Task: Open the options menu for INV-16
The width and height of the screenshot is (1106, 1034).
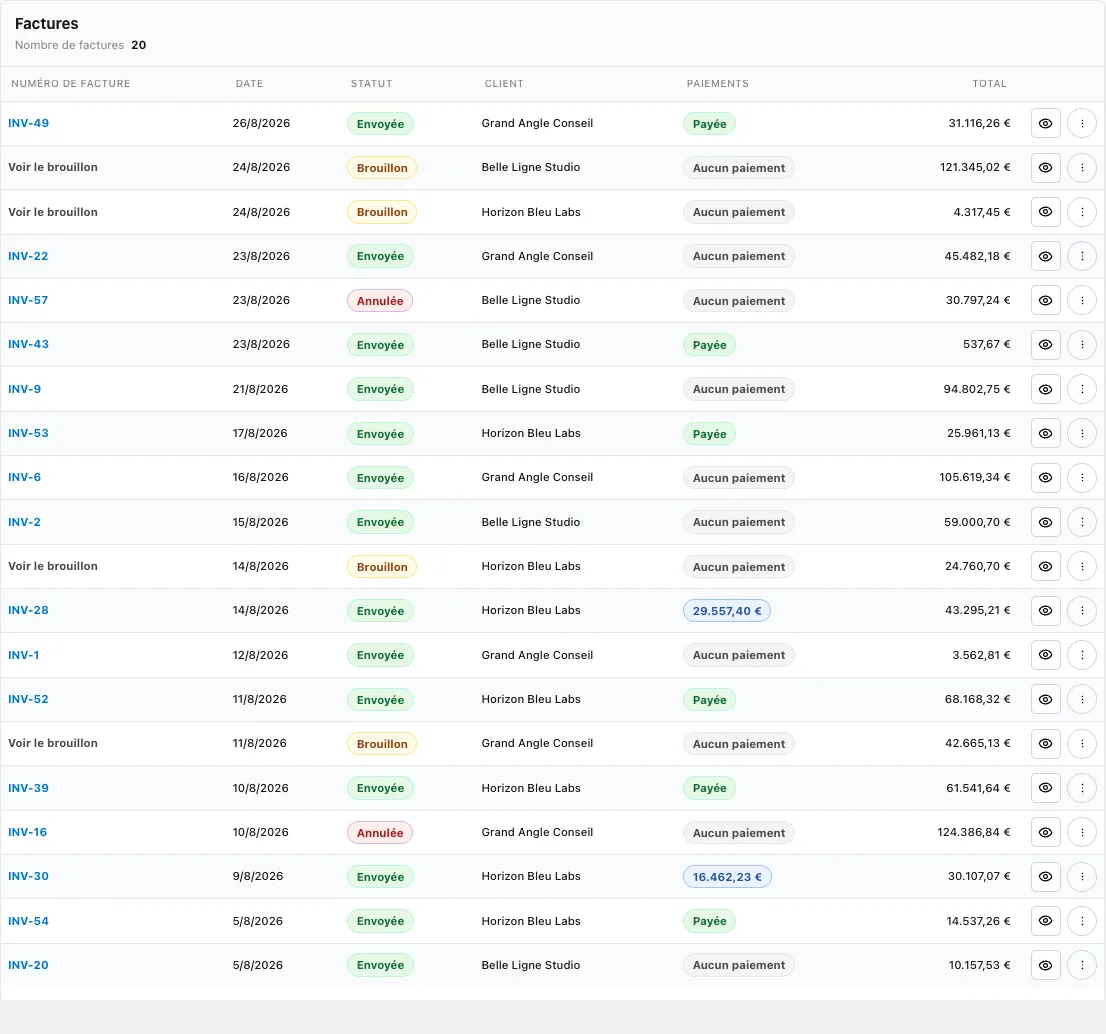Action: point(1082,832)
